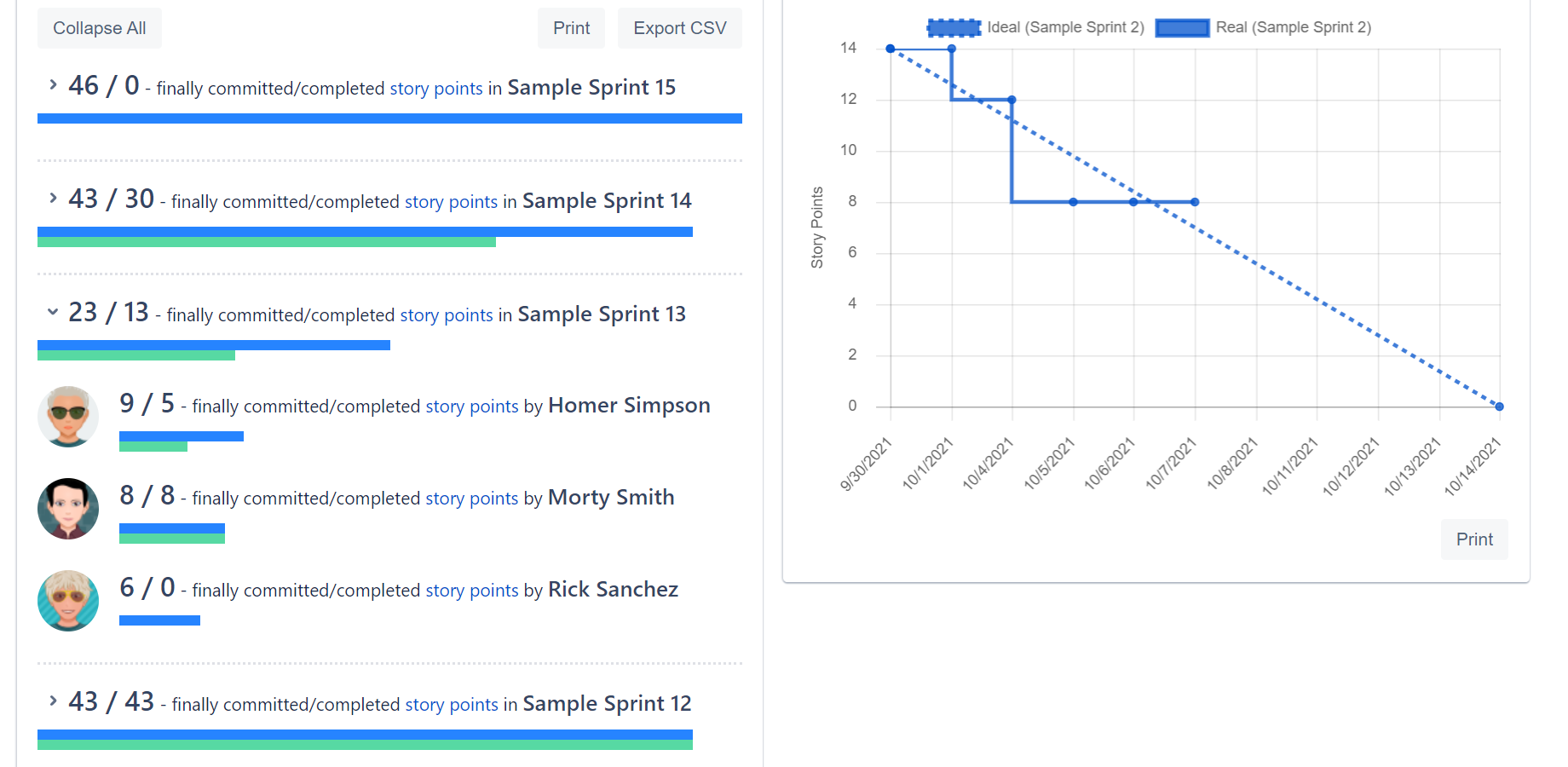1568x767 pixels.
Task: Toggle the Real (Sample Sprint 2) series
Action: [1296, 26]
